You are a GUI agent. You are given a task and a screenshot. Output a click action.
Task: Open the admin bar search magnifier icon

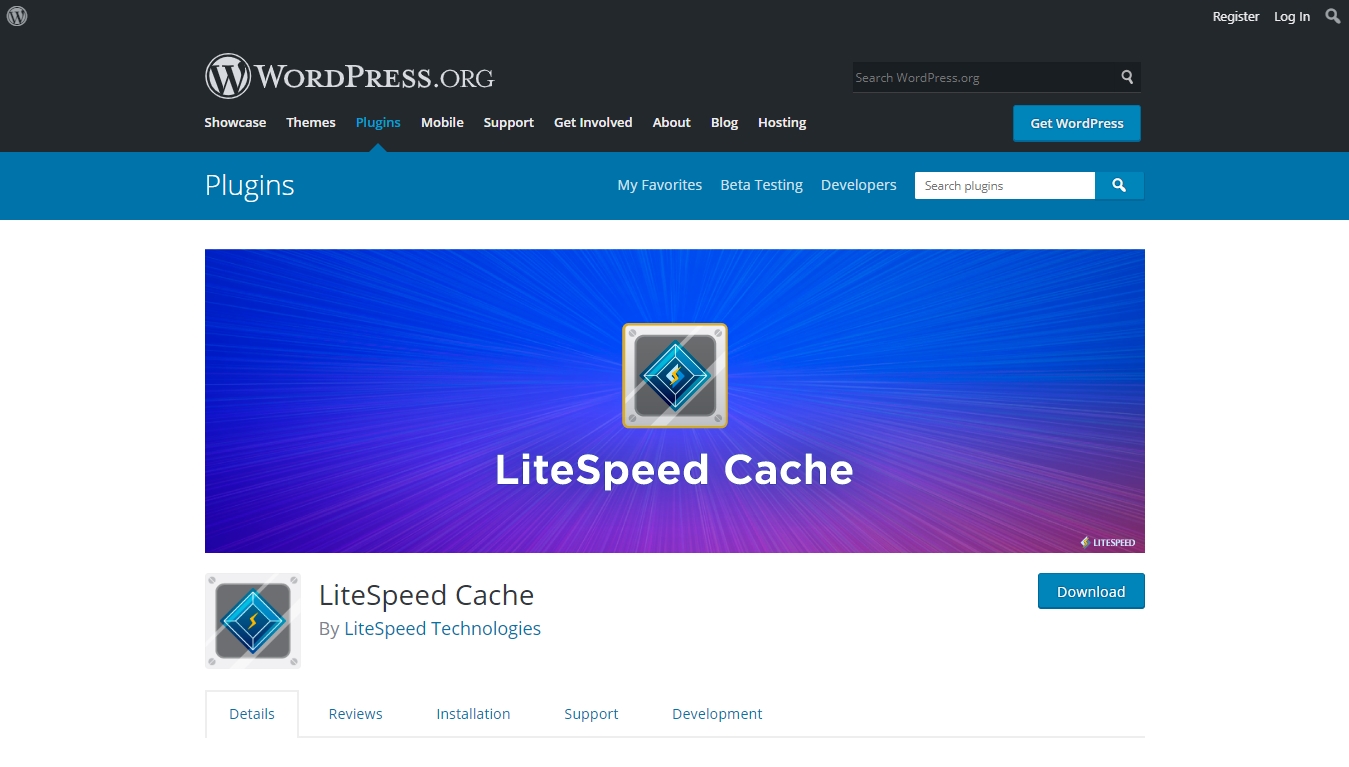1333,16
